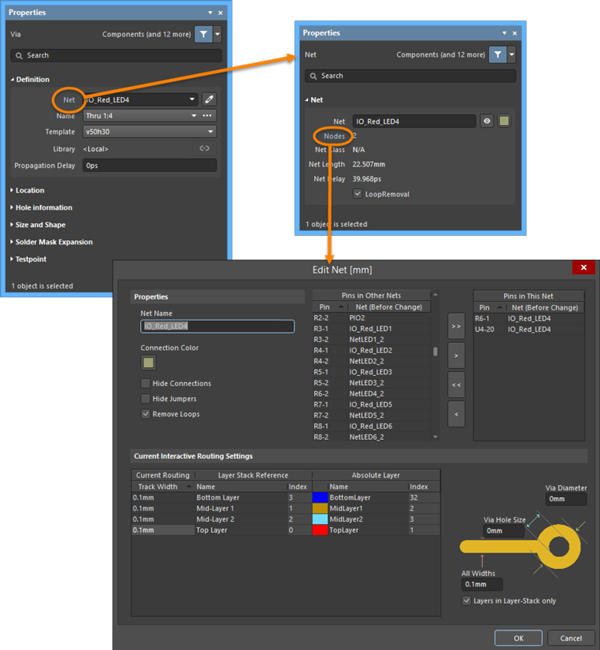Click the filter icon in Net Properties panel

point(497,54)
